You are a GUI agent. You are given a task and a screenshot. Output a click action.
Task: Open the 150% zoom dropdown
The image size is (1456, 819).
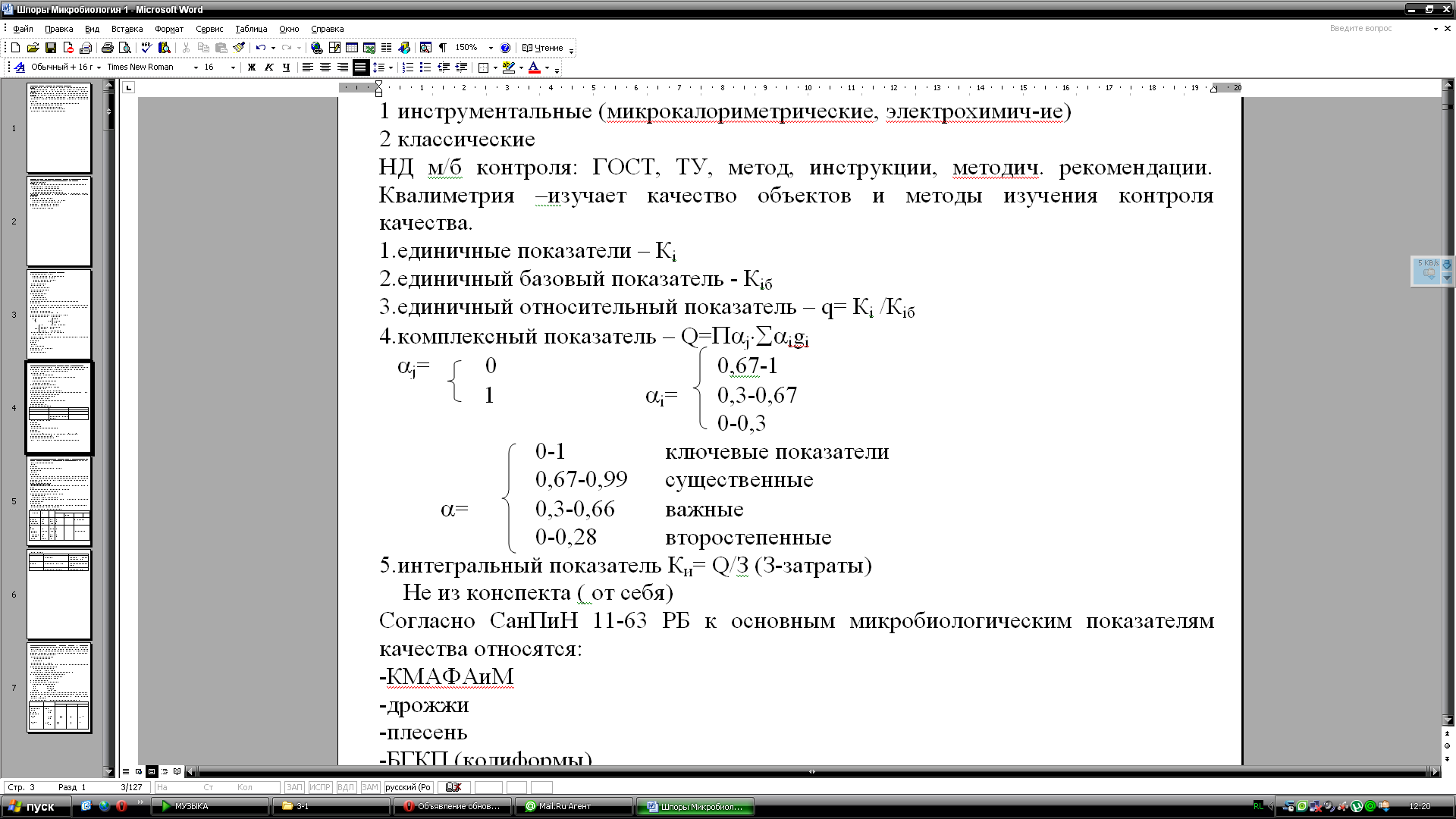491,48
